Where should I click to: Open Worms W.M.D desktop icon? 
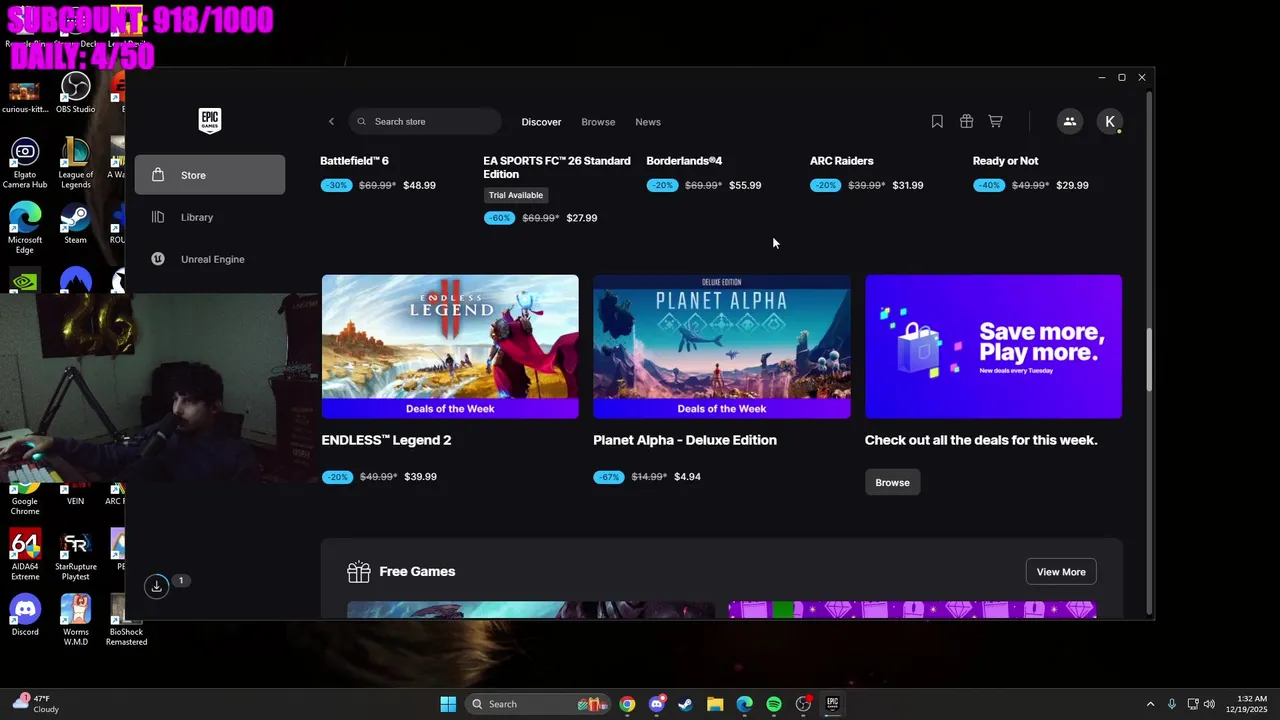click(75, 620)
